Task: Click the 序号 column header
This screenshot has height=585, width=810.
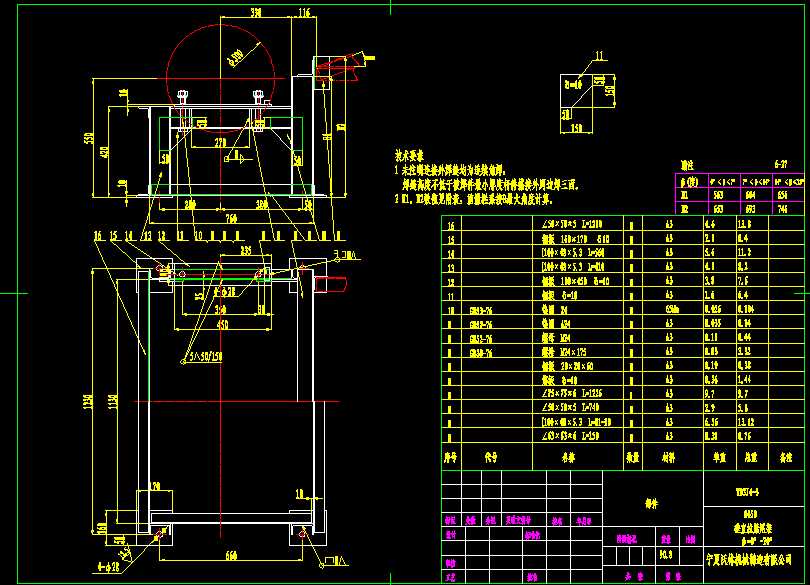Action: [450, 457]
